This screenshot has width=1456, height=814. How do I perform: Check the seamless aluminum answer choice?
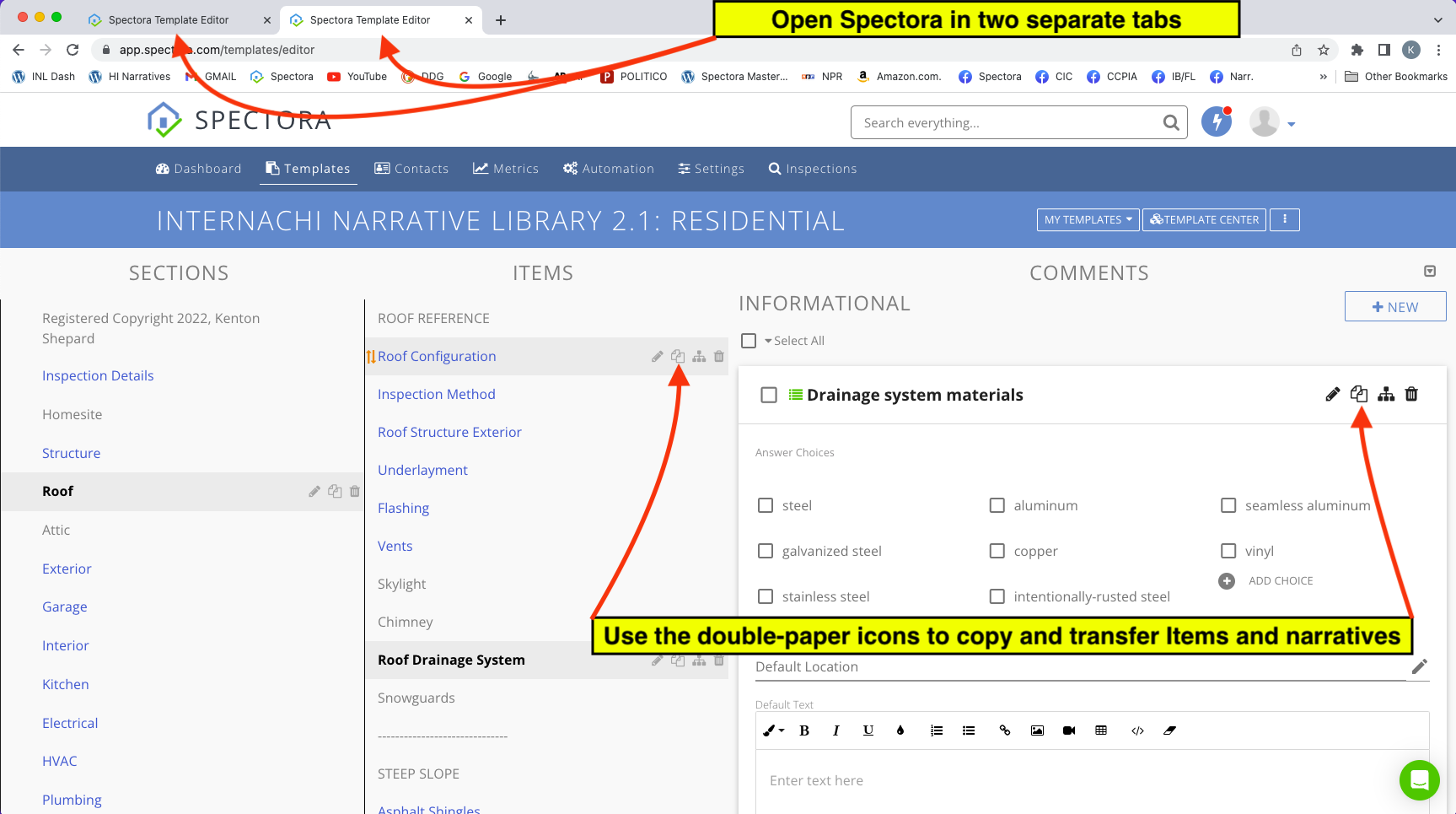(1228, 505)
